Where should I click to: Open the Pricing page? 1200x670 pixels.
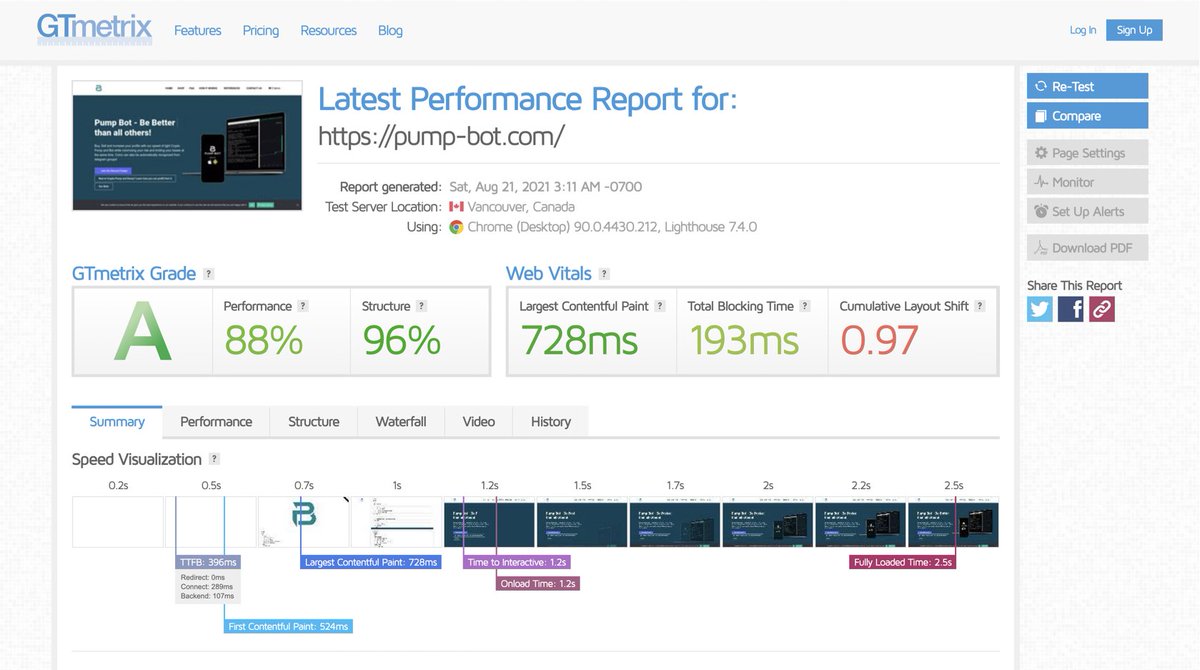click(x=261, y=30)
